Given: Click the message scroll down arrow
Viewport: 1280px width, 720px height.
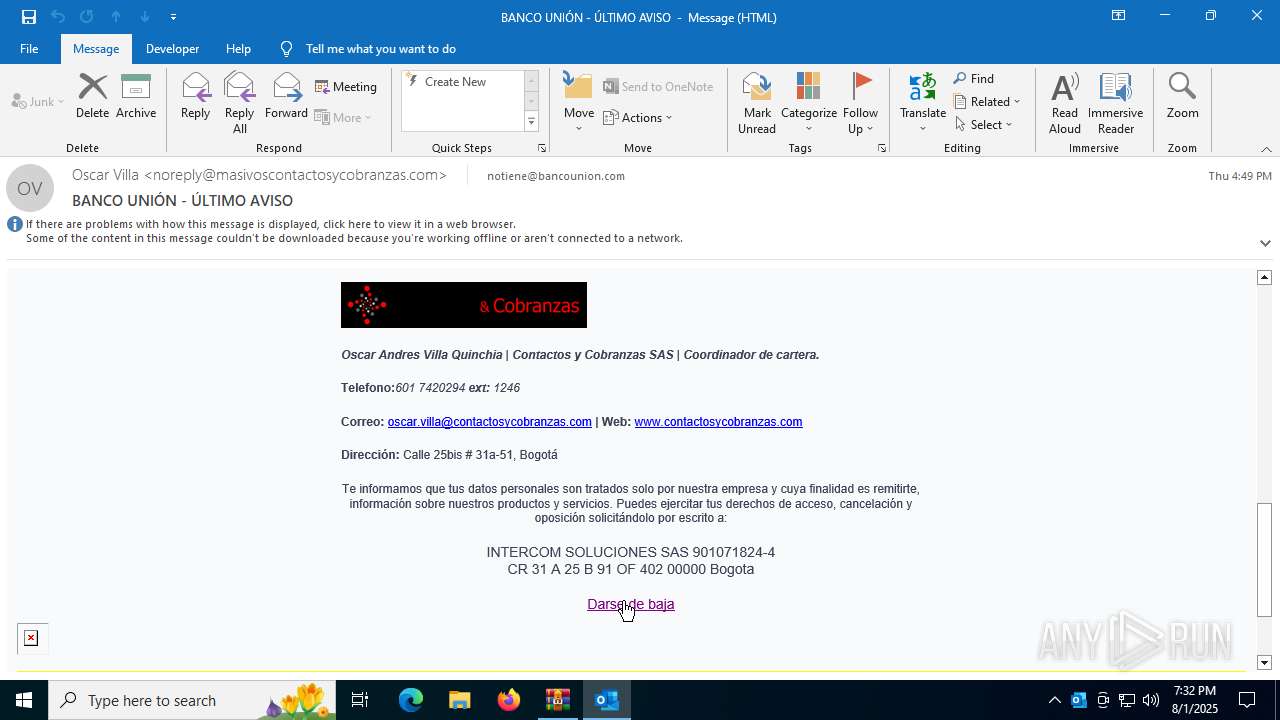Looking at the screenshot, I should 1264,662.
